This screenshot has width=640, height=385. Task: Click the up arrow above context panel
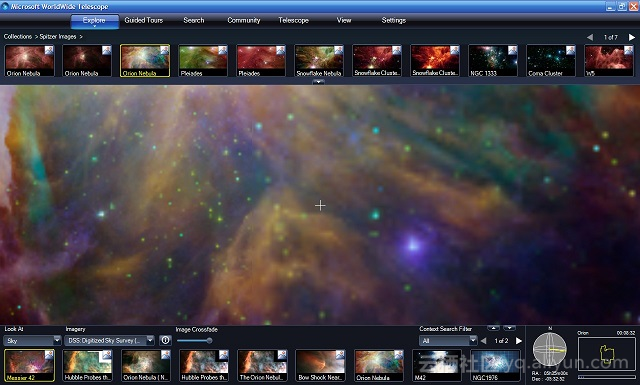493,328
